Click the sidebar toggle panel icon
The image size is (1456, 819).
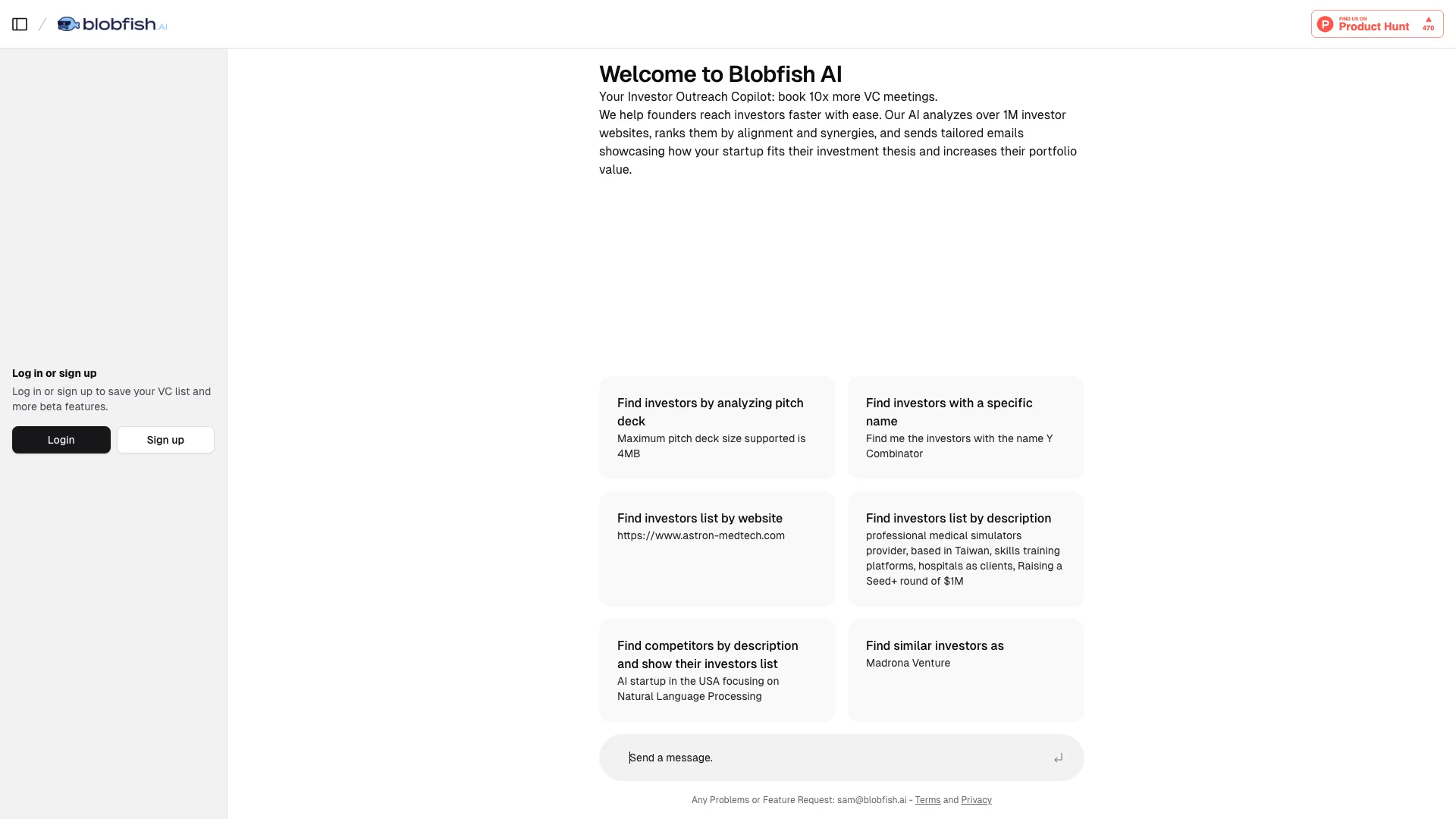(x=20, y=24)
